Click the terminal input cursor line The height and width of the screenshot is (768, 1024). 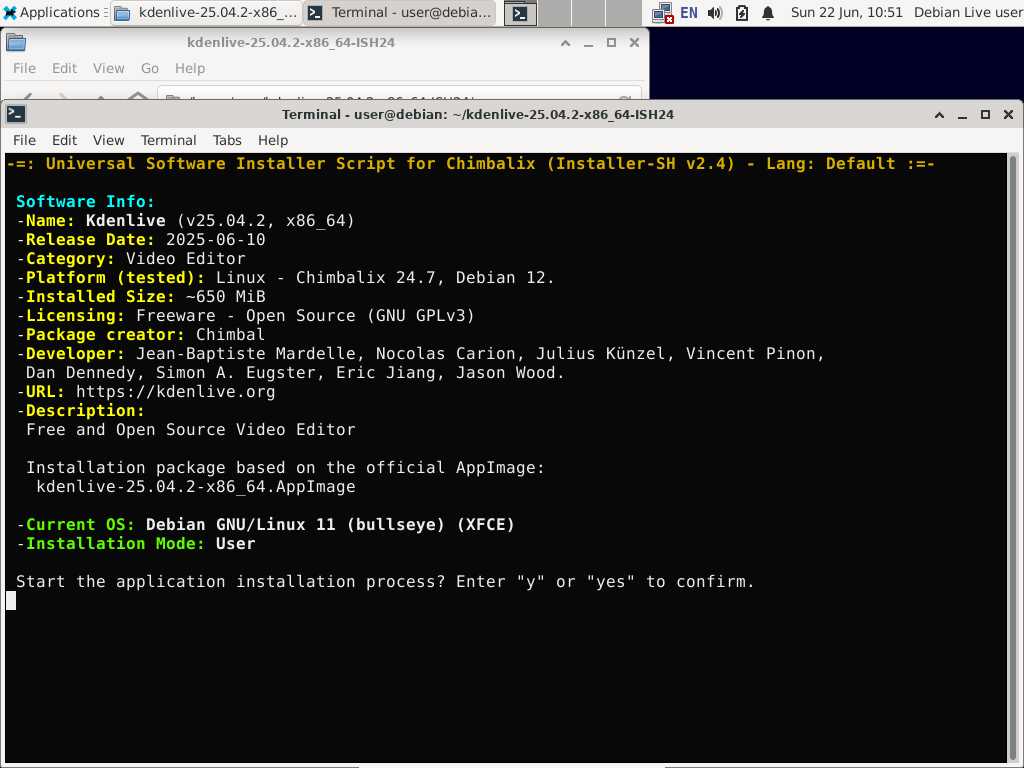point(11,600)
